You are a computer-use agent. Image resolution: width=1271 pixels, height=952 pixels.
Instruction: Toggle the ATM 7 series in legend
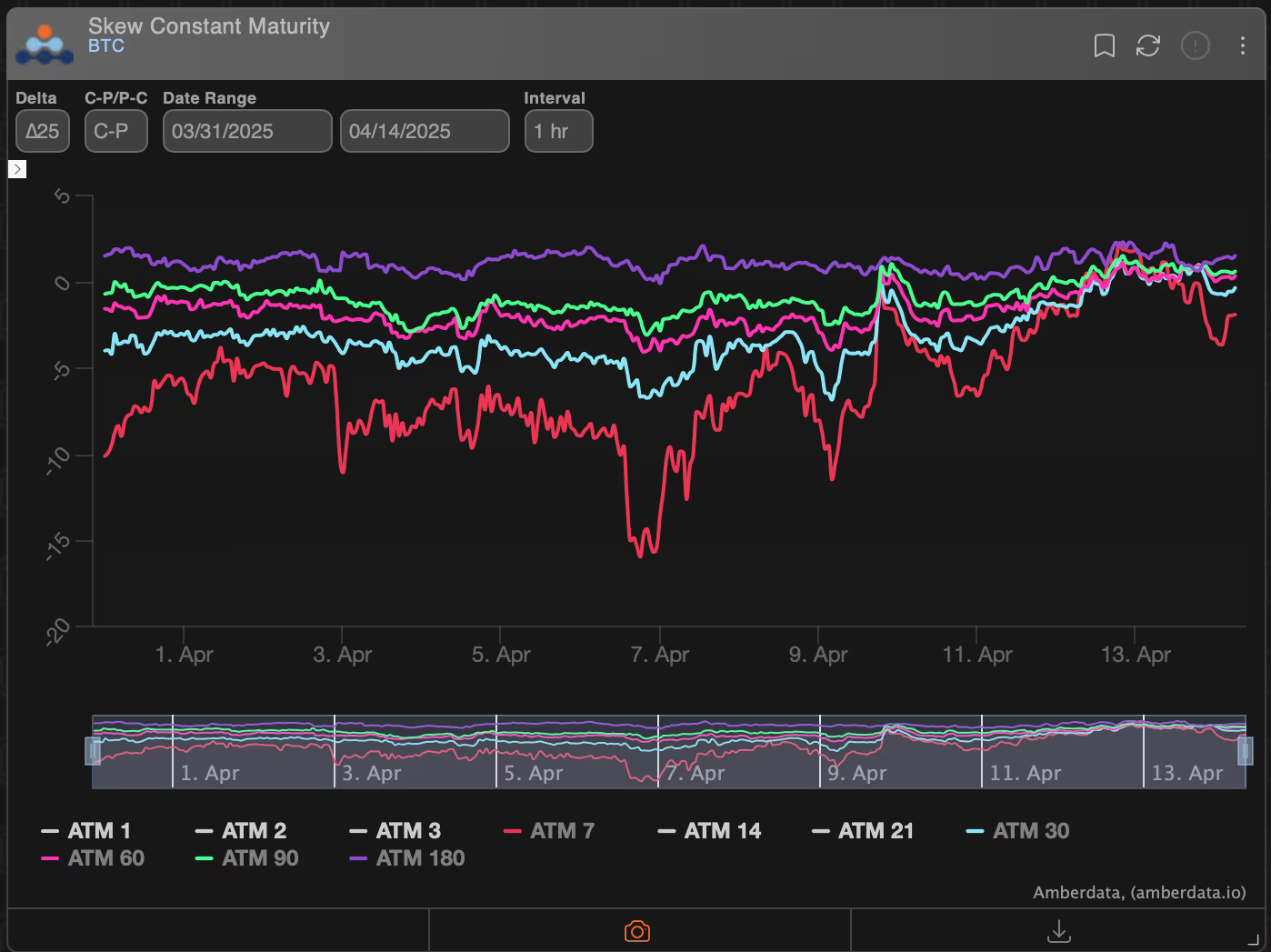[549, 831]
